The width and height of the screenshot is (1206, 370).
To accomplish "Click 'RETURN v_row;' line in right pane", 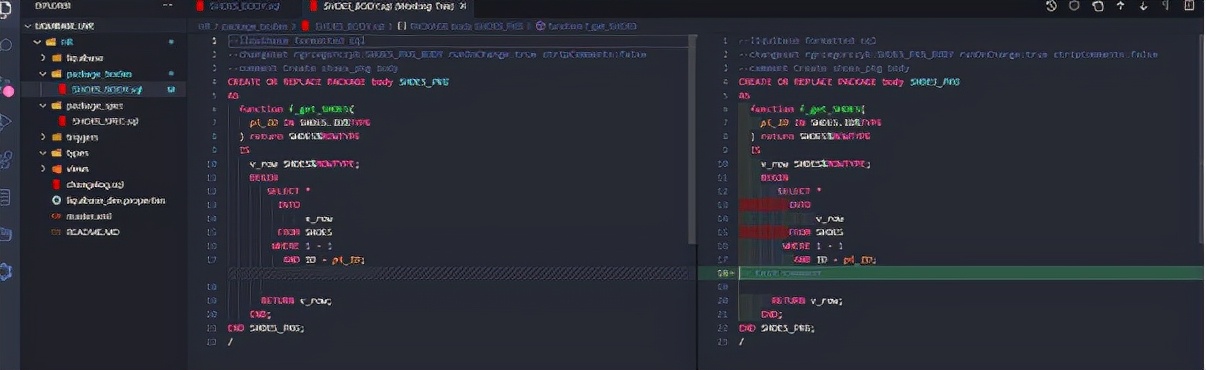I will point(806,300).
